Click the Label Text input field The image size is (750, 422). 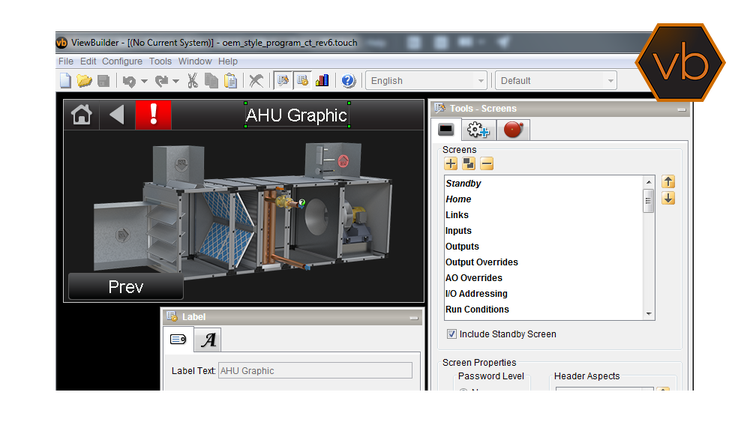click(x=314, y=371)
